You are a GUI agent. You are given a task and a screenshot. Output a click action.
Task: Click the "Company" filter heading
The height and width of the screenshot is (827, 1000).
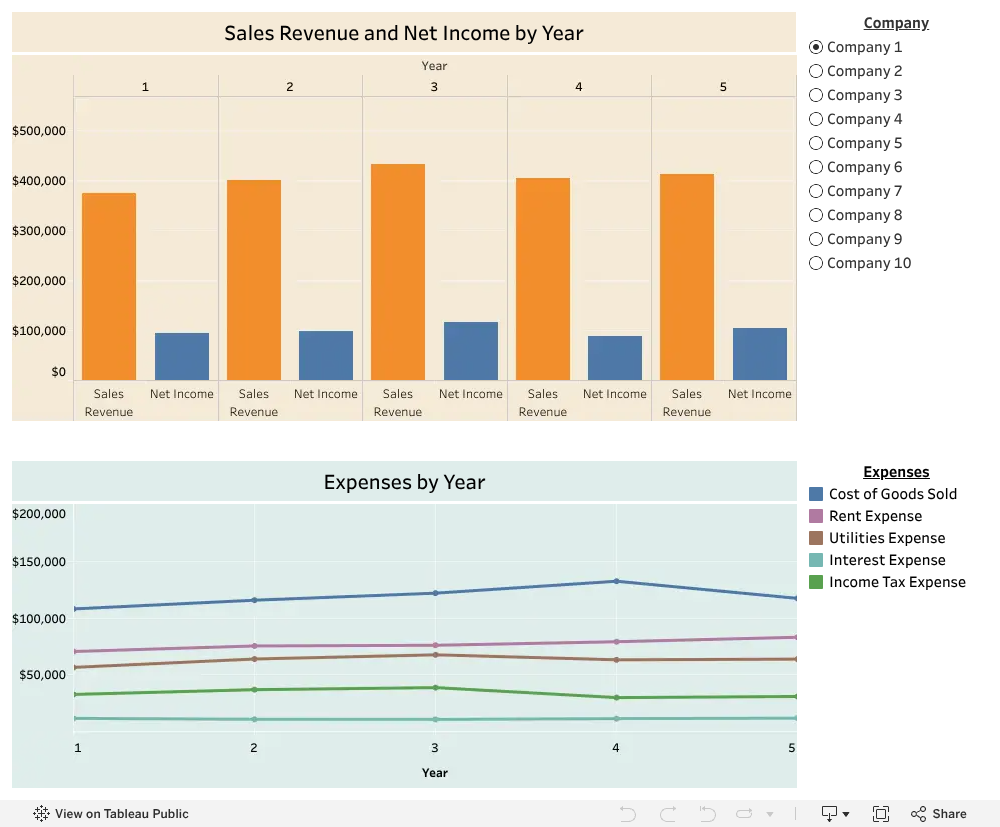tap(896, 23)
